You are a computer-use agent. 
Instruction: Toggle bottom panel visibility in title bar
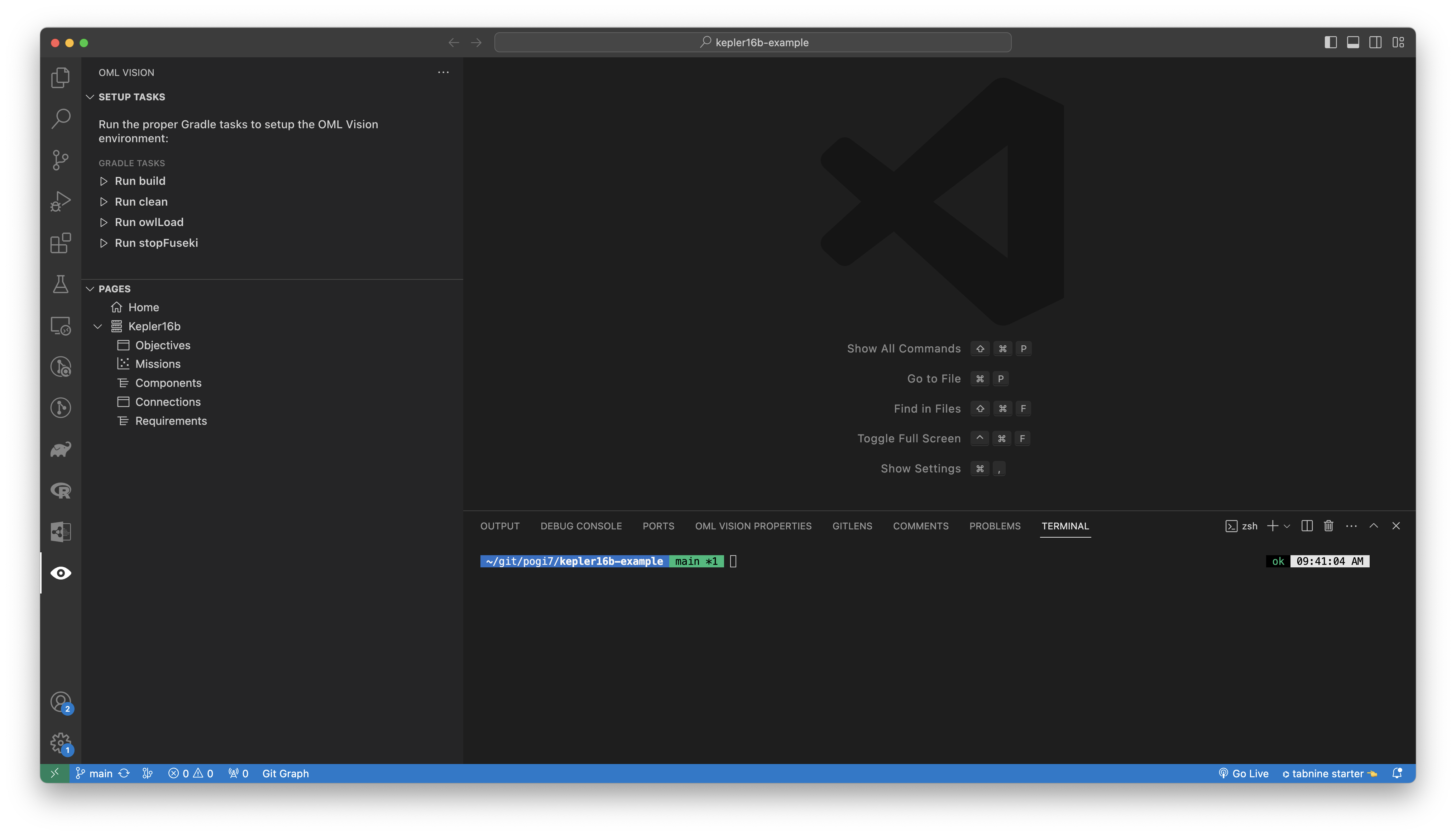pyautogui.click(x=1353, y=43)
